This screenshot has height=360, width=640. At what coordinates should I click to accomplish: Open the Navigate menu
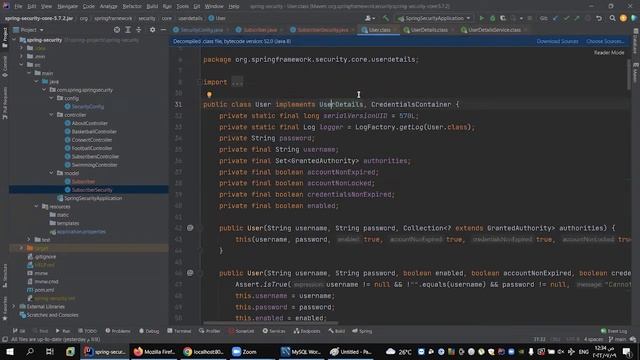point(67,7)
